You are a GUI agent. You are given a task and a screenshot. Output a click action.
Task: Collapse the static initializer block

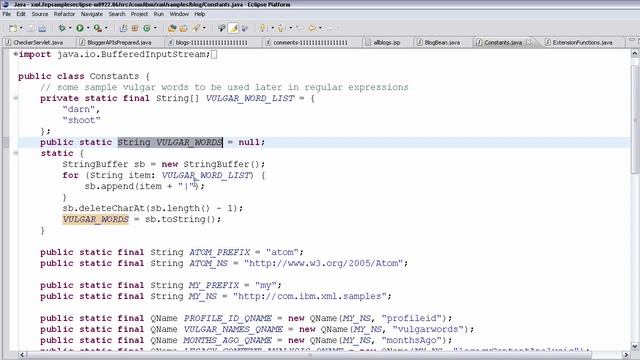coord(16,153)
